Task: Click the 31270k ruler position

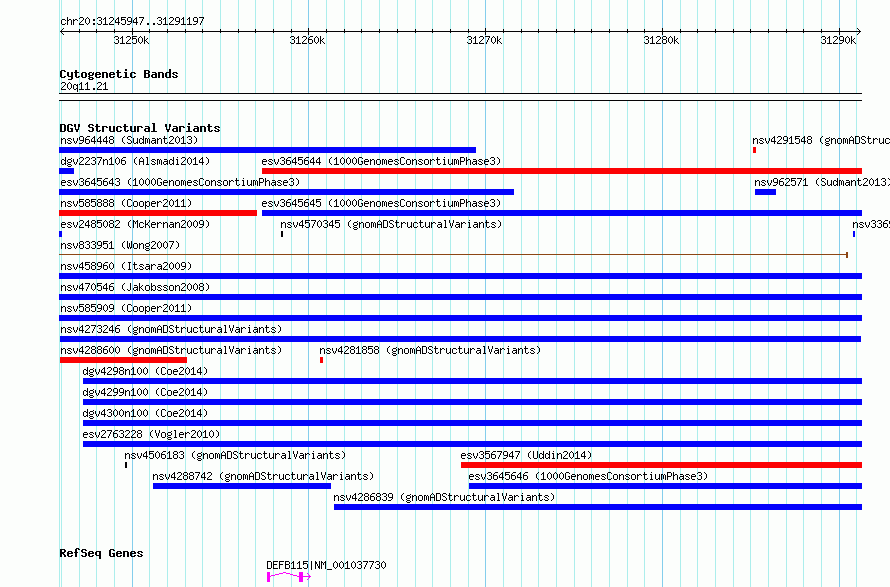Action: pyautogui.click(x=484, y=40)
